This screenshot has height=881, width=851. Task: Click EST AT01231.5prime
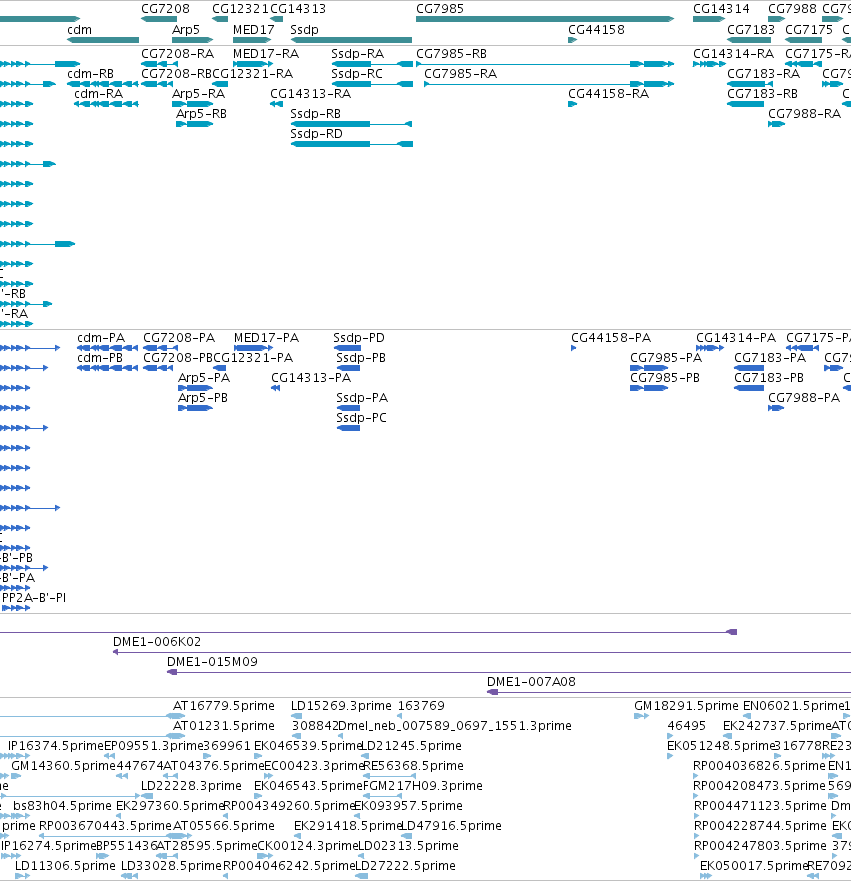(x=224, y=726)
